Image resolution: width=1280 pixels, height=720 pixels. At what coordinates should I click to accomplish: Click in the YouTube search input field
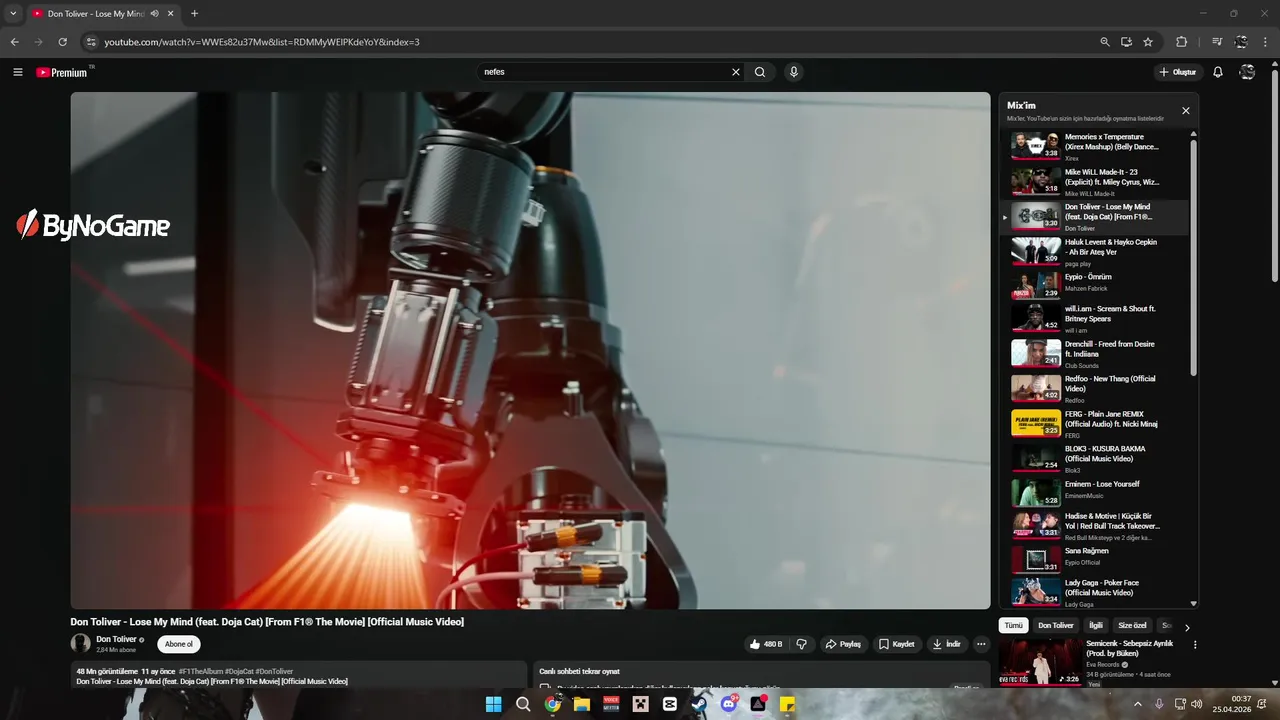click(x=603, y=72)
